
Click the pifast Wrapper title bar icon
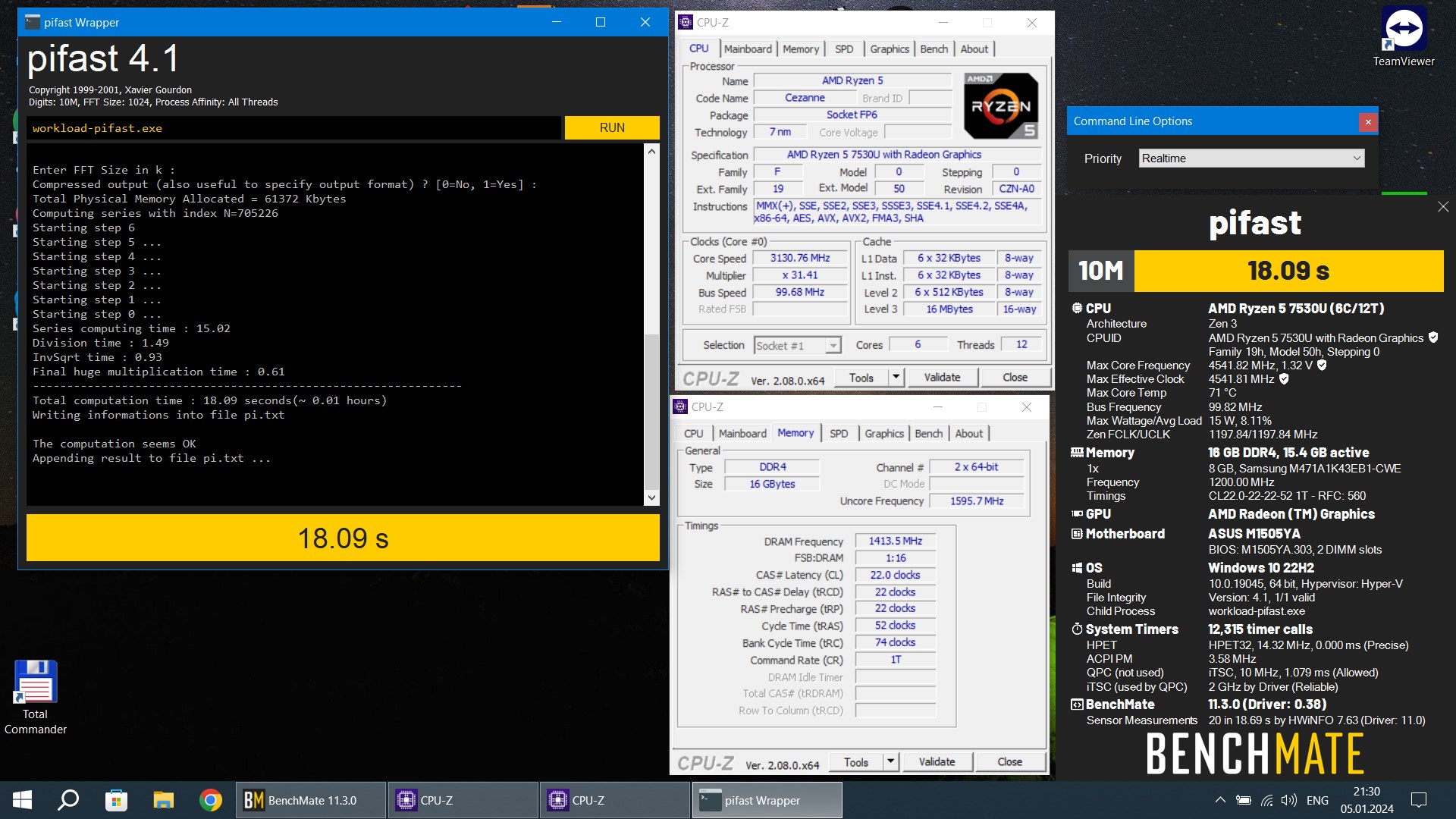[32, 22]
